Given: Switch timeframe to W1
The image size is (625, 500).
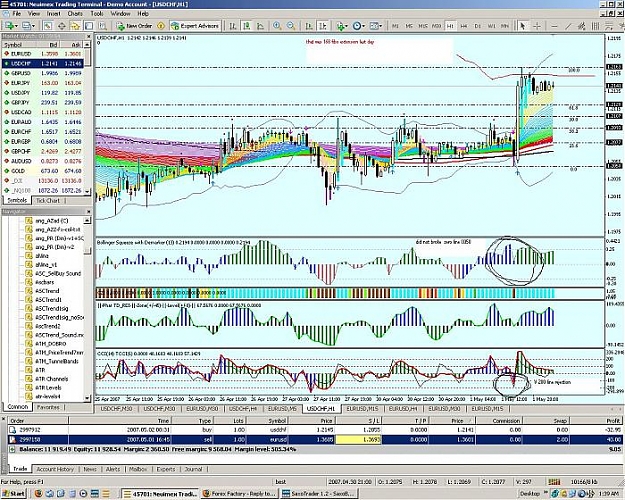Looking at the screenshot, I should click(491, 26).
